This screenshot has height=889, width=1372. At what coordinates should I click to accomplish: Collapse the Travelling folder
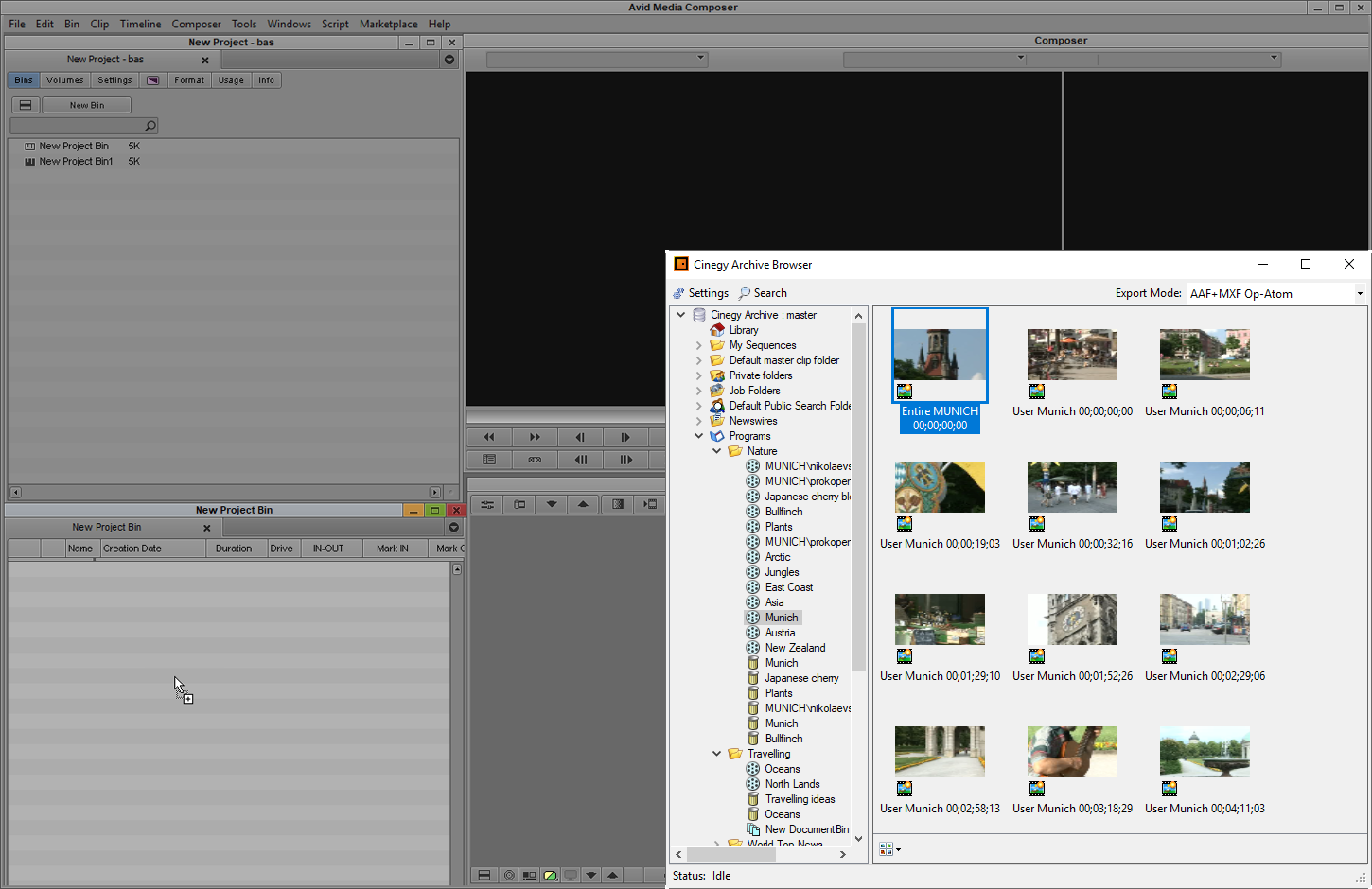tap(717, 754)
